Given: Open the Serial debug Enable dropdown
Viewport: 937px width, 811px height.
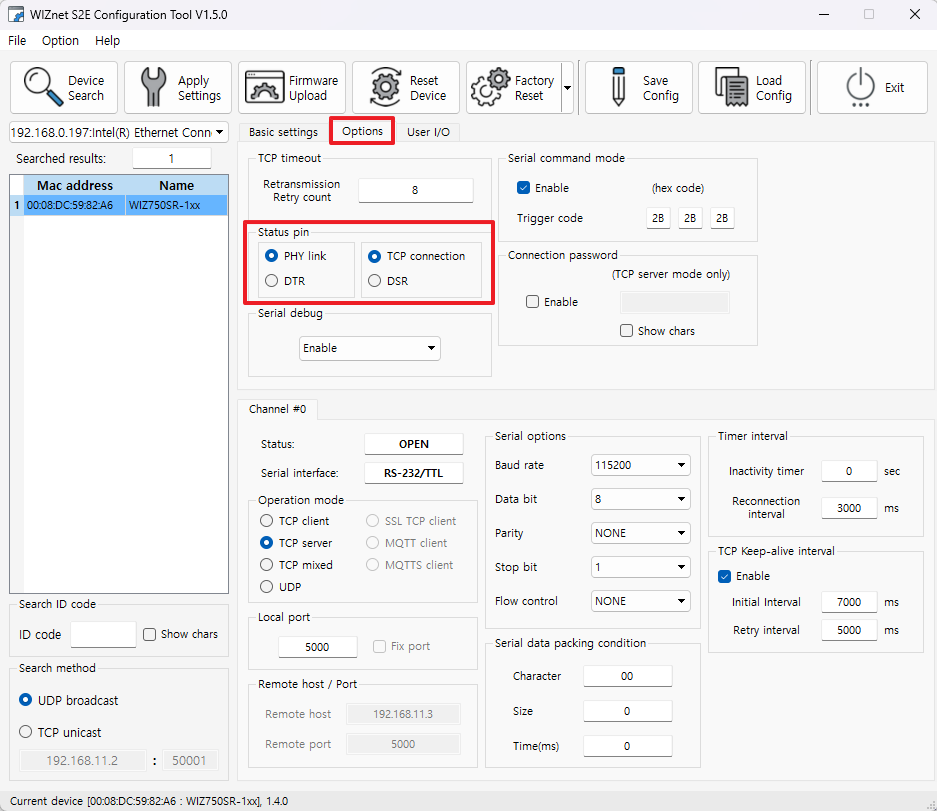Looking at the screenshot, I should tap(369, 348).
